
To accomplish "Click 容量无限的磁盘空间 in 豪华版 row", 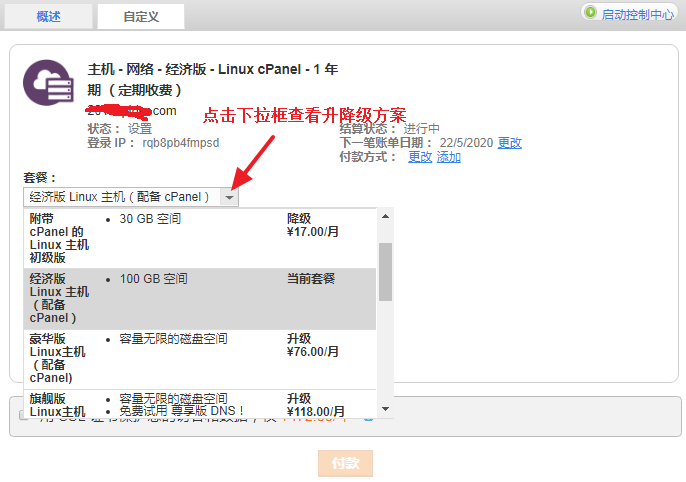I will tap(173, 339).
